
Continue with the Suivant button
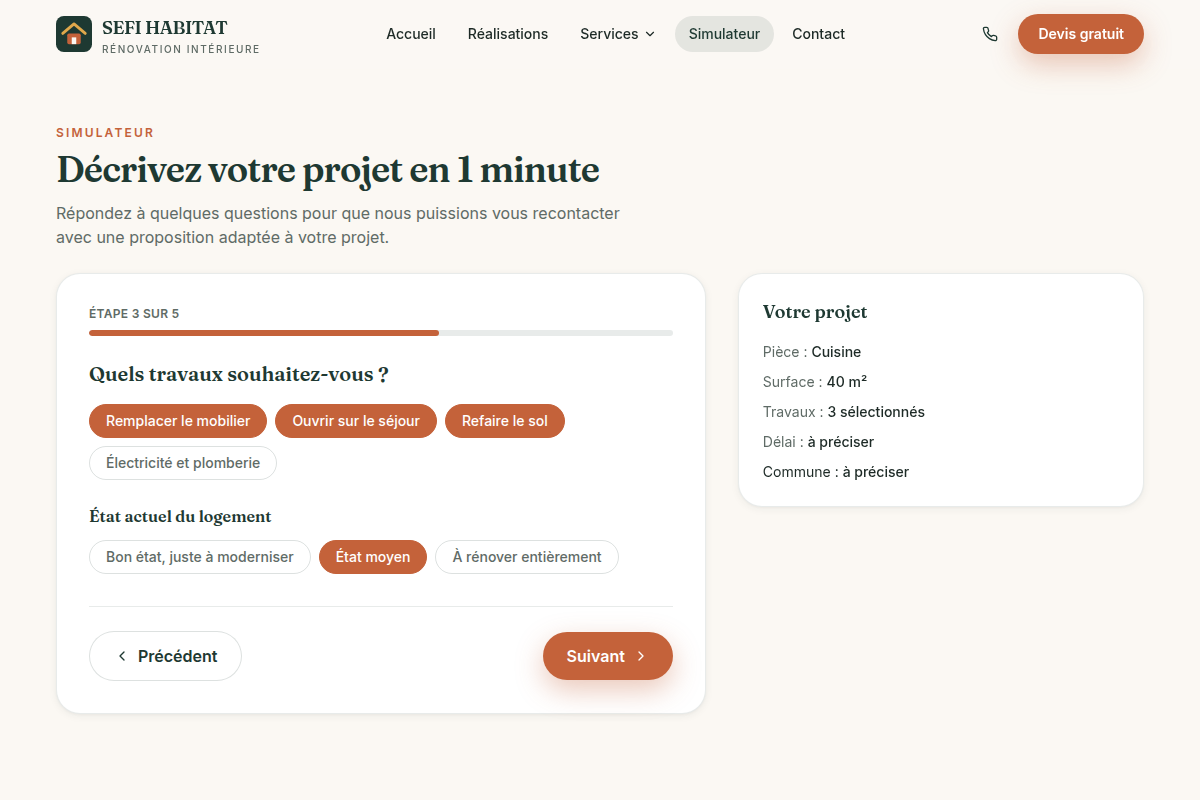(x=608, y=656)
